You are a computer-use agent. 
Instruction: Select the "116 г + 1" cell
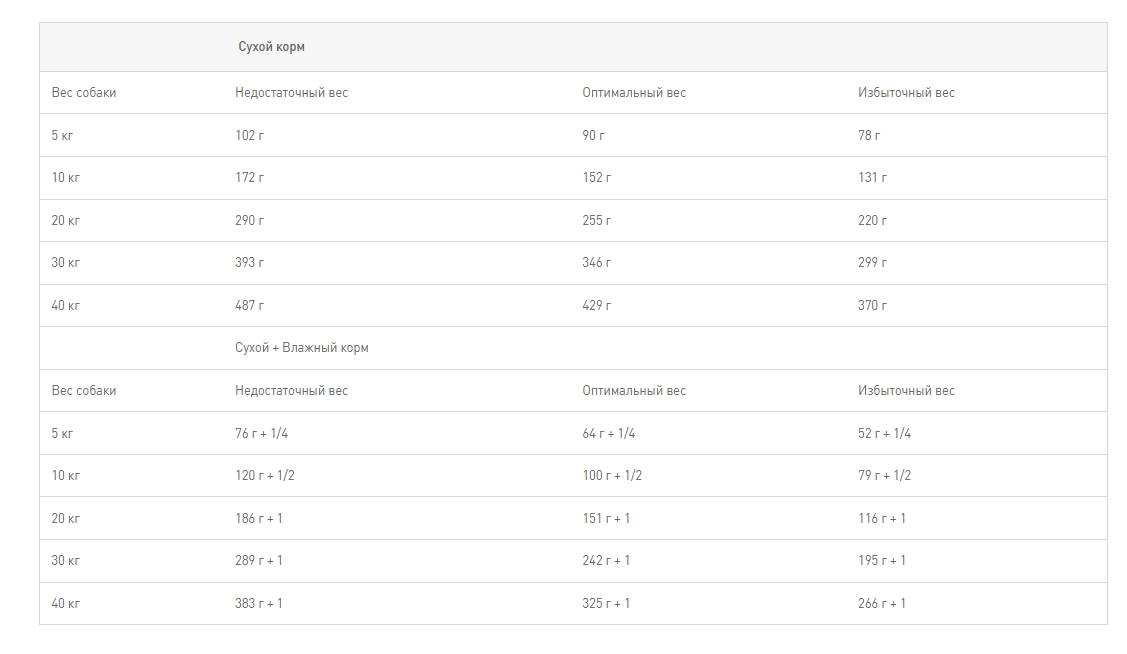(882, 518)
